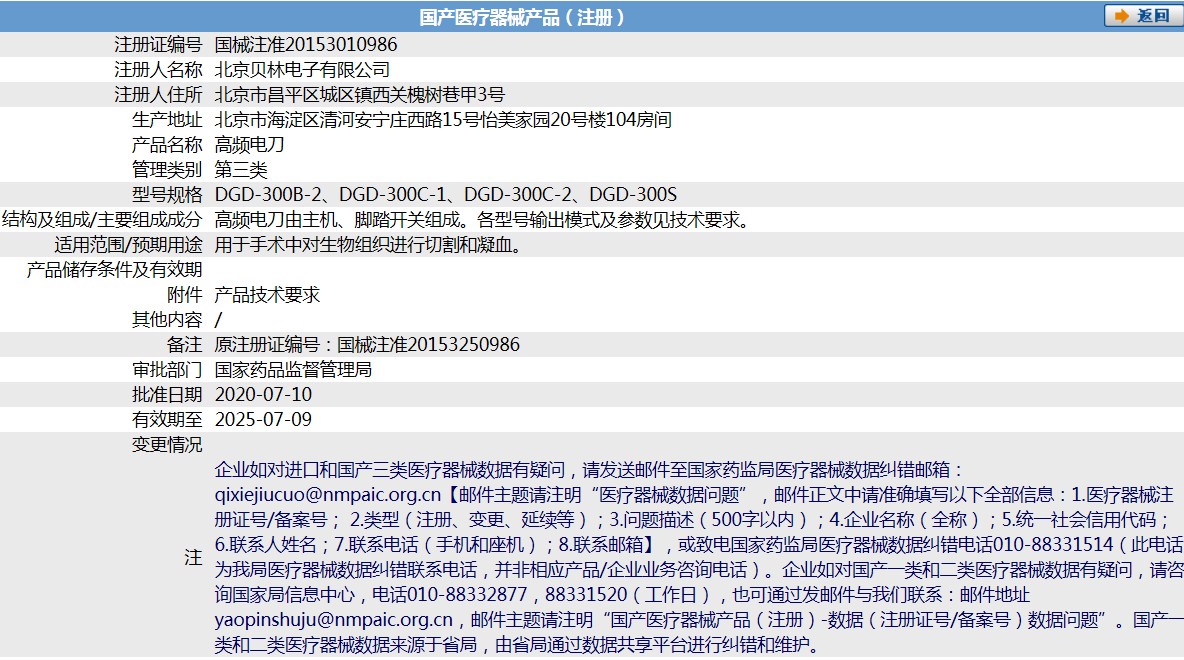
Task: Click approval date 2020-07-10
Action: 264,394
